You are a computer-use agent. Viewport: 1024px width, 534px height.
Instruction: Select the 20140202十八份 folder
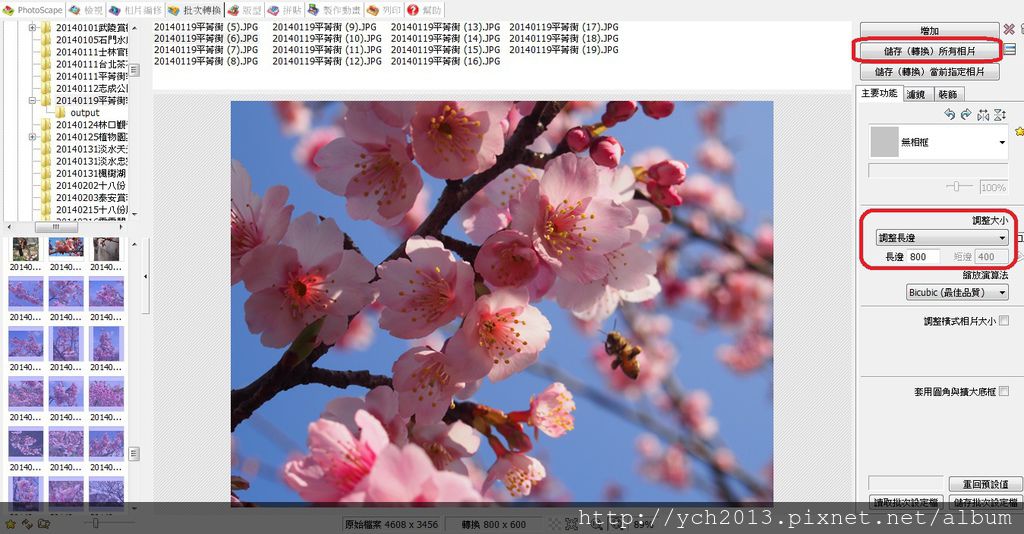pyautogui.click(x=91, y=185)
